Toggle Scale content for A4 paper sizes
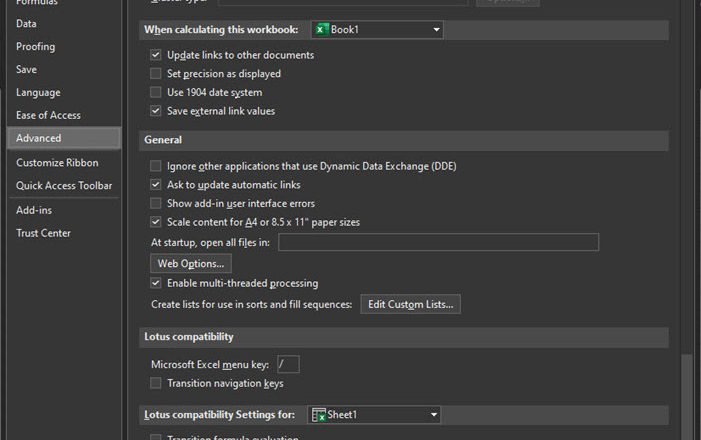701x440 pixels. tap(156, 222)
